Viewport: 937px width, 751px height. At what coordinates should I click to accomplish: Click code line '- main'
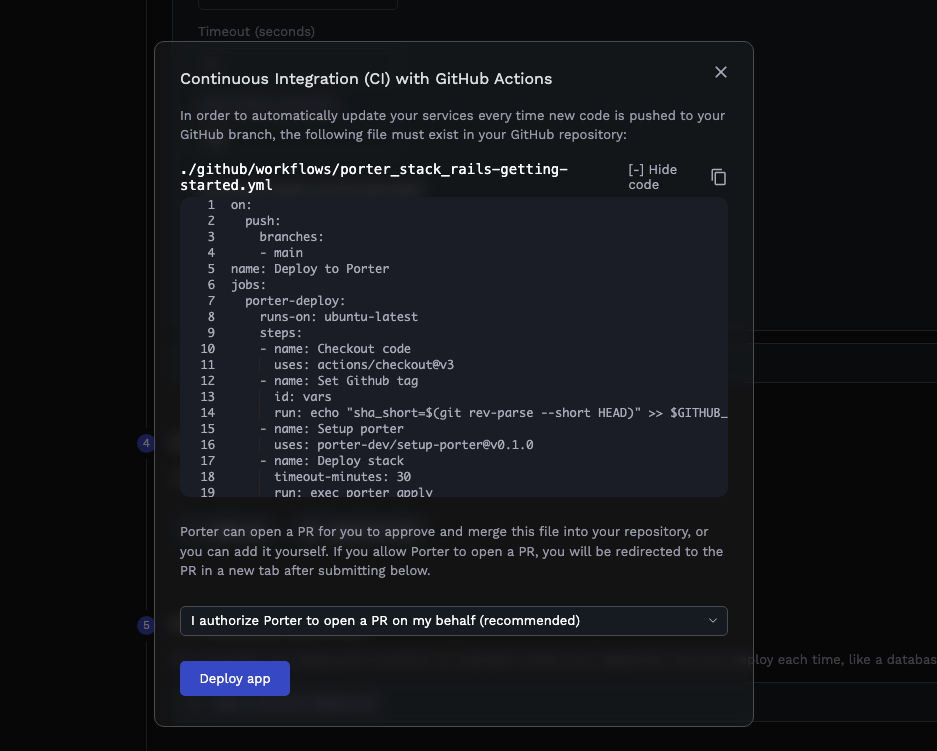click(x=281, y=253)
